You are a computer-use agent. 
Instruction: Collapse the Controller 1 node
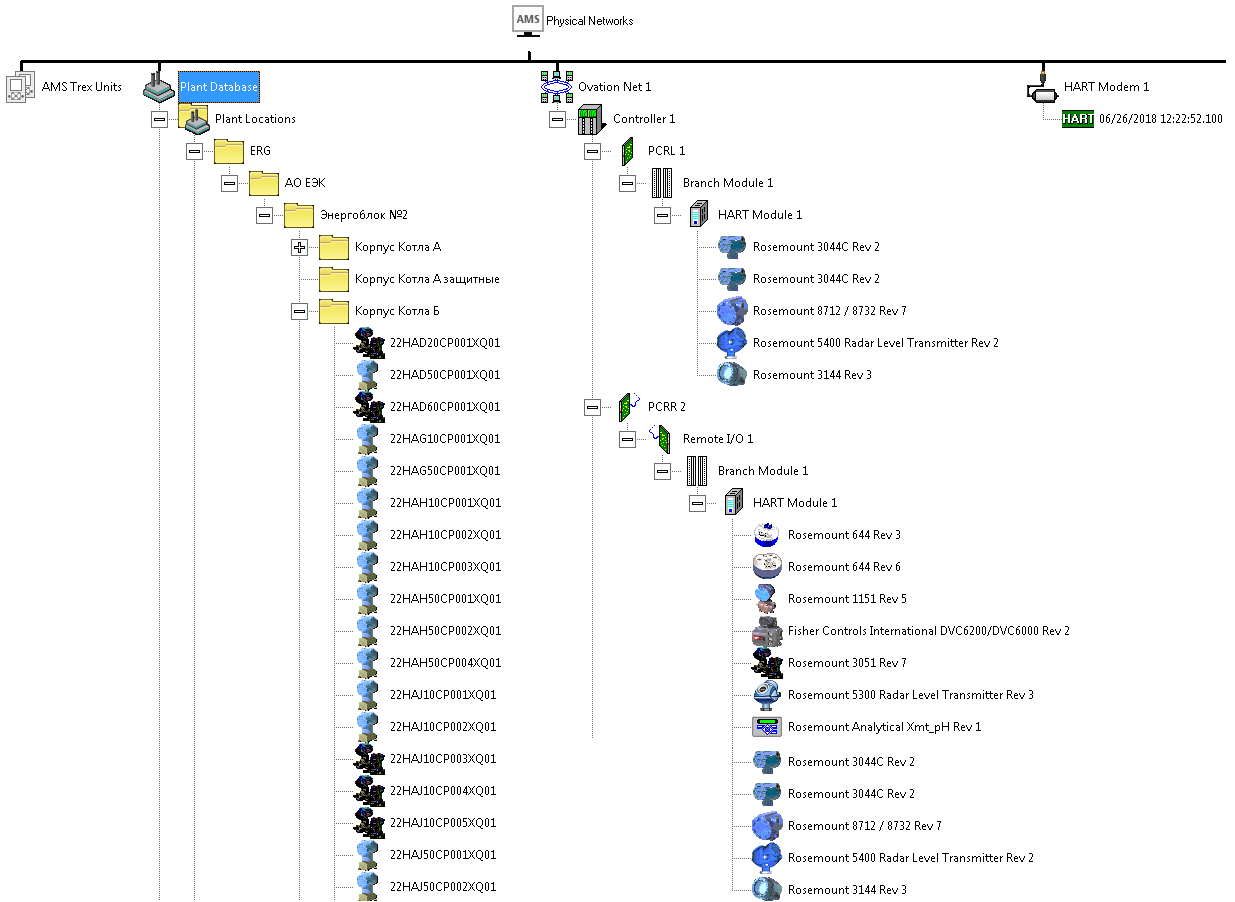click(557, 119)
